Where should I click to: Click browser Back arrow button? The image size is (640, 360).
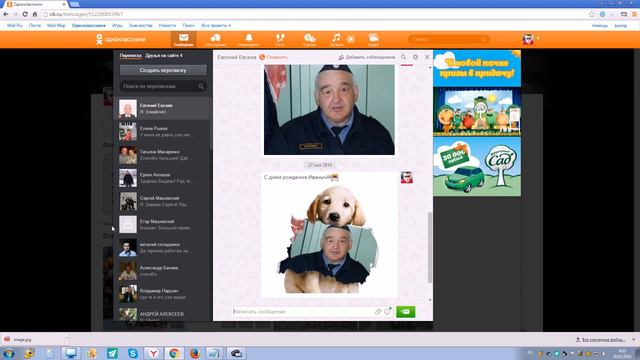(x=6, y=14)
